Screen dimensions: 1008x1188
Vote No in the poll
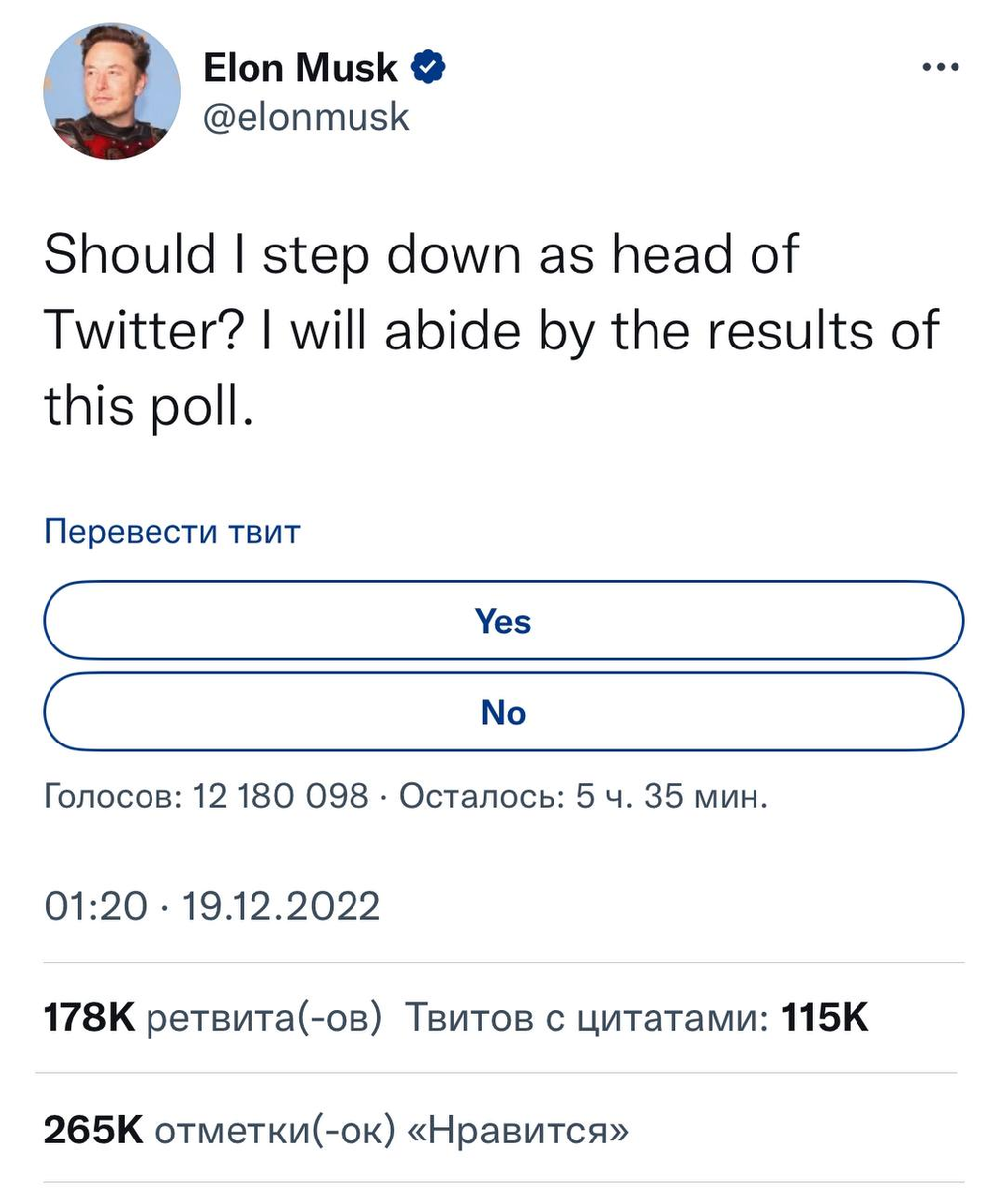click(504, 712)
